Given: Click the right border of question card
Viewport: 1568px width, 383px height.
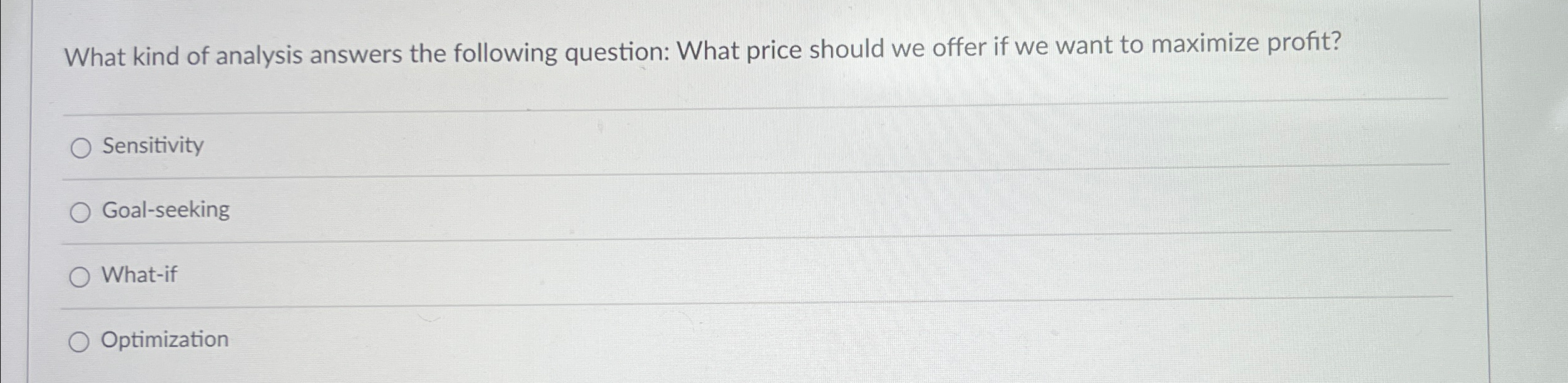Looking at the screenshot, I should [x=1481, y=191].
